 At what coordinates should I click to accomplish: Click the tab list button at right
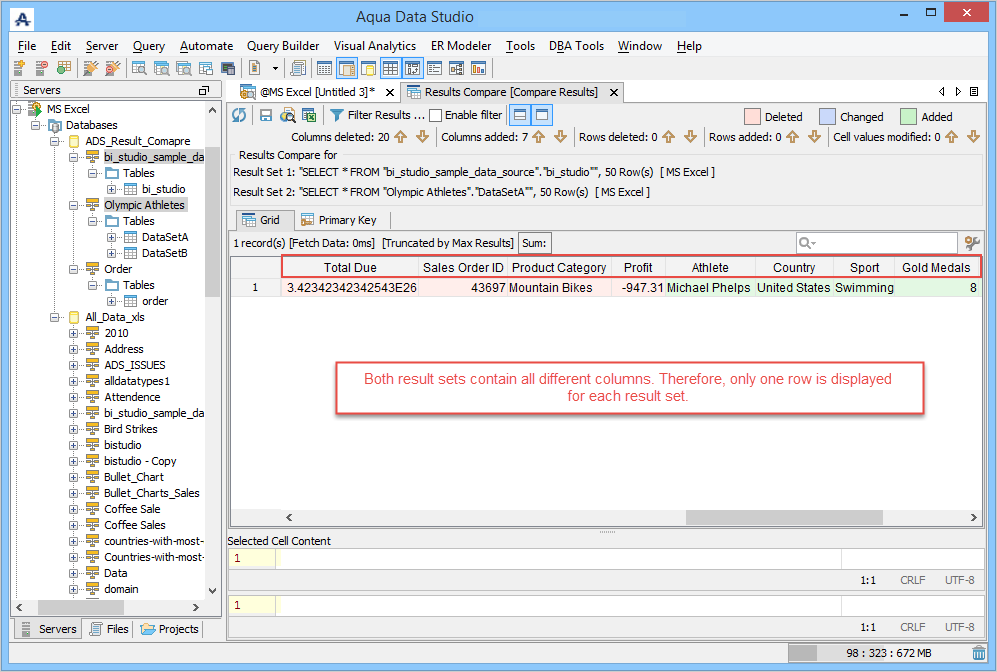coord(973,92)
